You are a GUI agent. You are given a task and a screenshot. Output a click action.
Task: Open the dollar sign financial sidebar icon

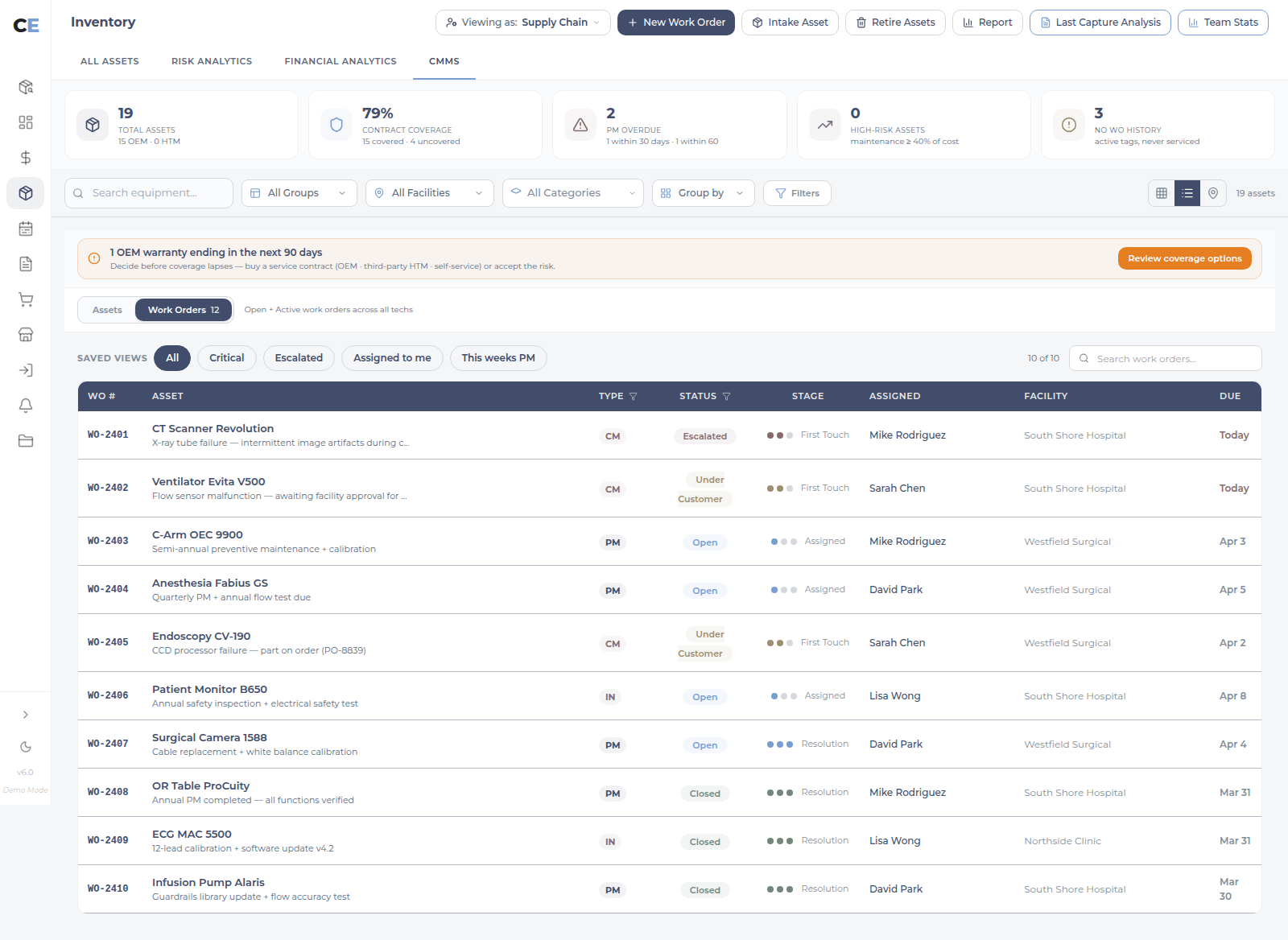26,158
